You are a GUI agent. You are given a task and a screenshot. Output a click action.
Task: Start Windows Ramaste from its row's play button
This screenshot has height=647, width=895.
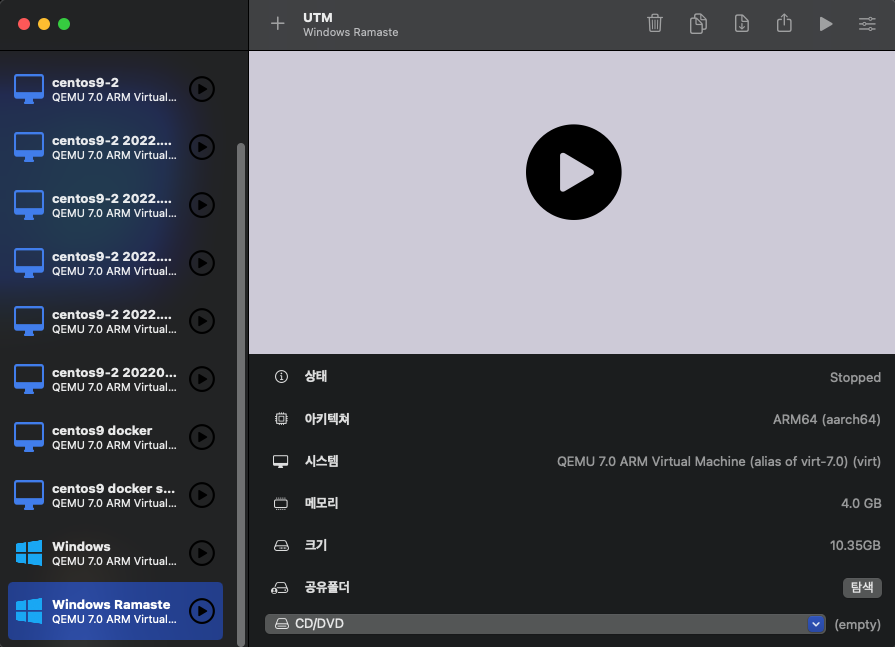201,611
